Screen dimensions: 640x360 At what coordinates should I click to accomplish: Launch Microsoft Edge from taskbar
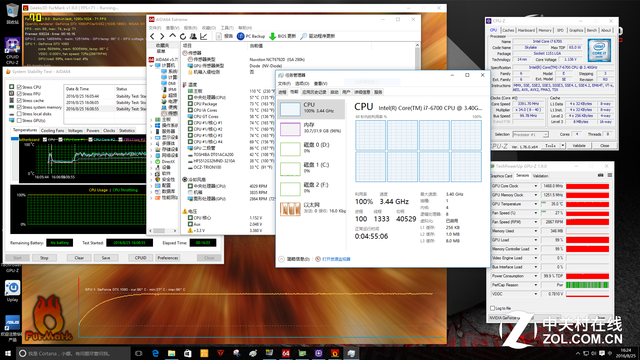[155, 353]
